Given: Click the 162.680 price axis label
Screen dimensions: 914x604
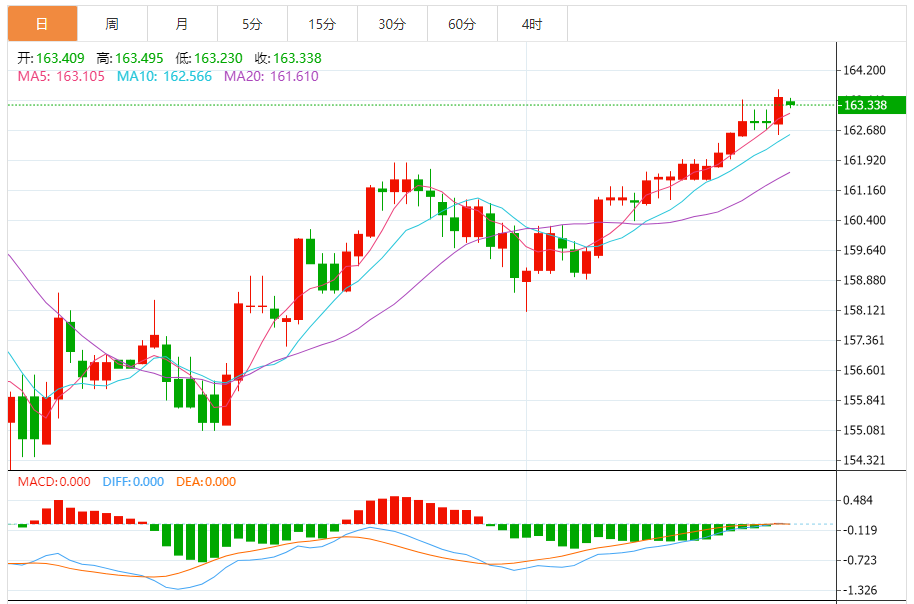Looking at the screenshot, I should coord(865,130).
